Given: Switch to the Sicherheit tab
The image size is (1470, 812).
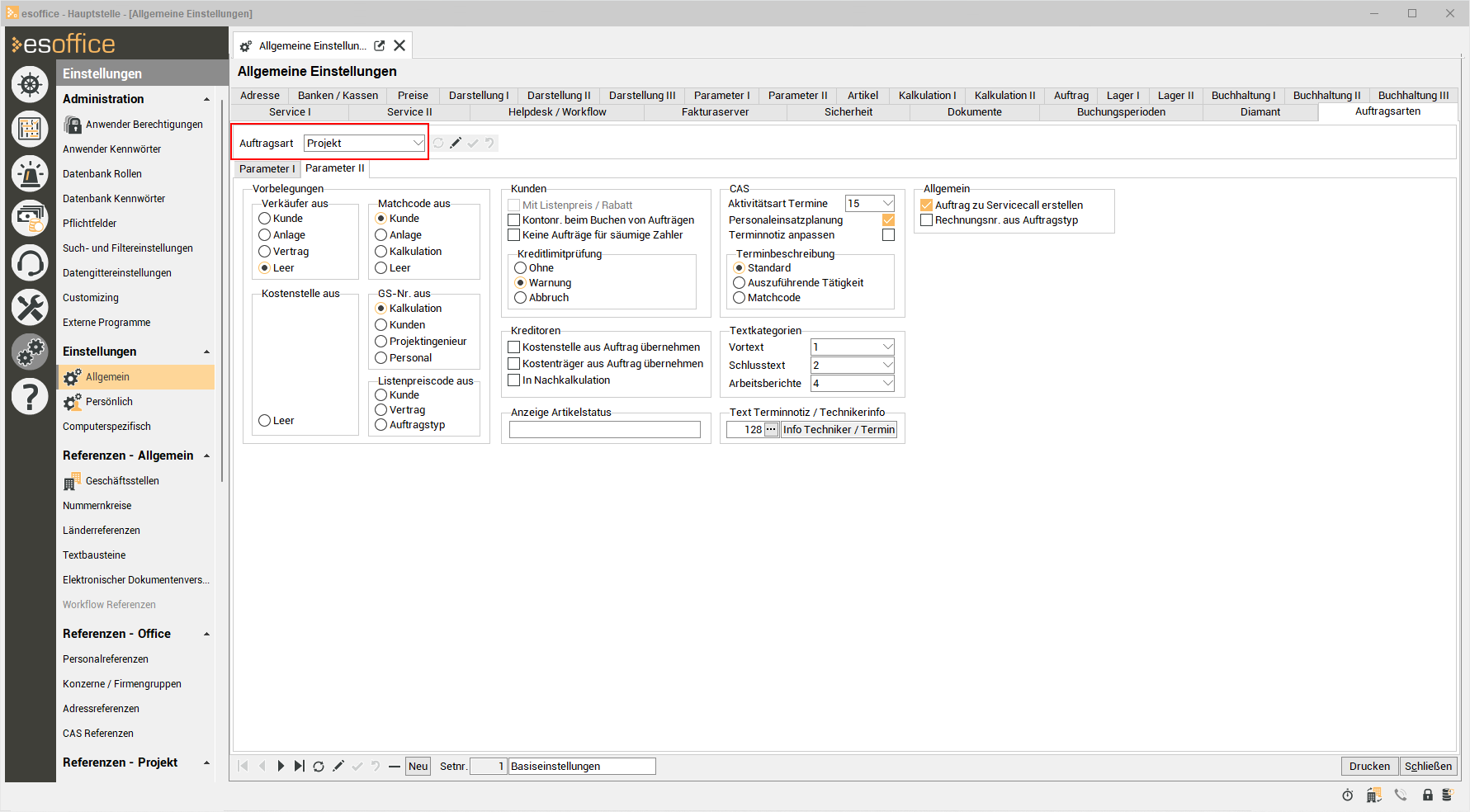Looking at the screenshot, I should point(848,112).
